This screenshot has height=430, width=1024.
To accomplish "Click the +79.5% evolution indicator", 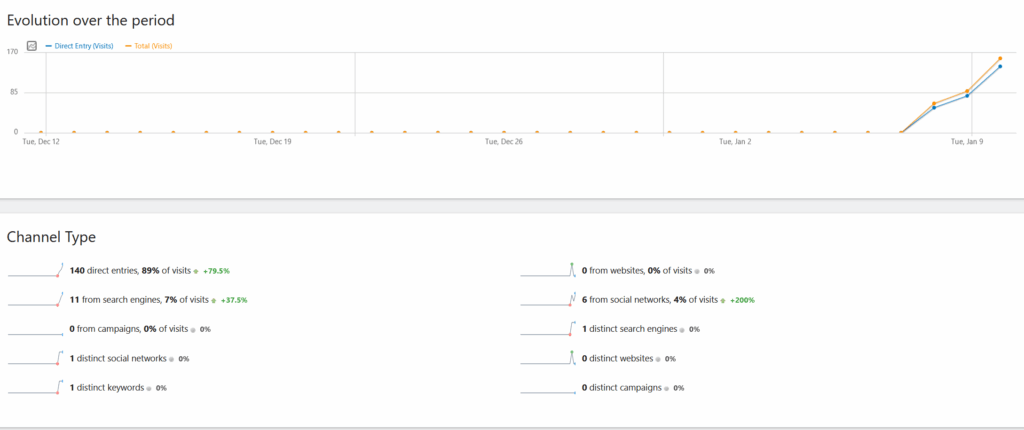I will click(x=217, y=271).
